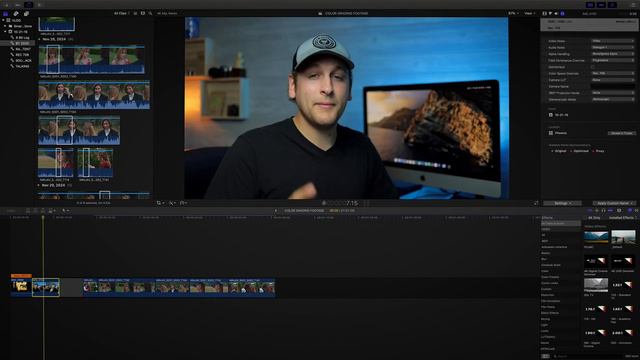640x360 pixels.
Task: Toggle the inspector panel from the window toolbar
Action: coord(612,5)
